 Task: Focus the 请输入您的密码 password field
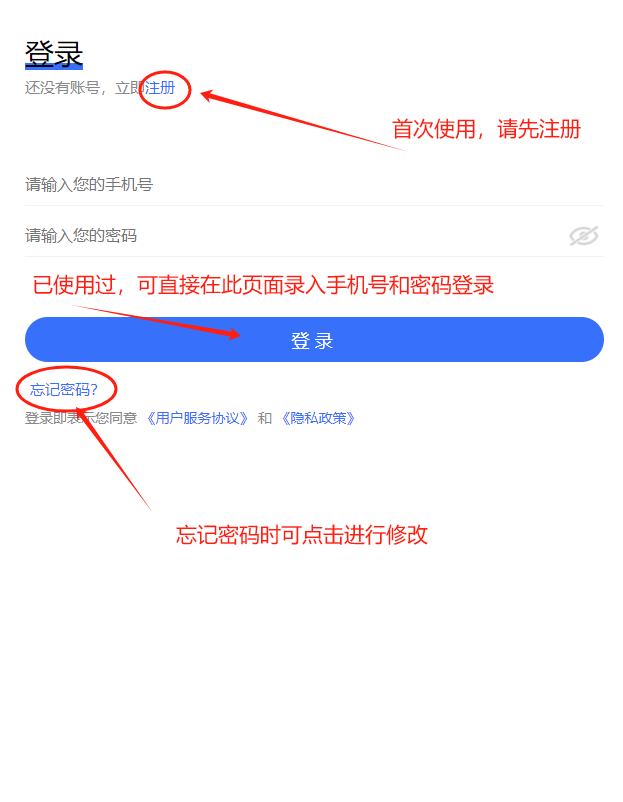pos(297,236)
